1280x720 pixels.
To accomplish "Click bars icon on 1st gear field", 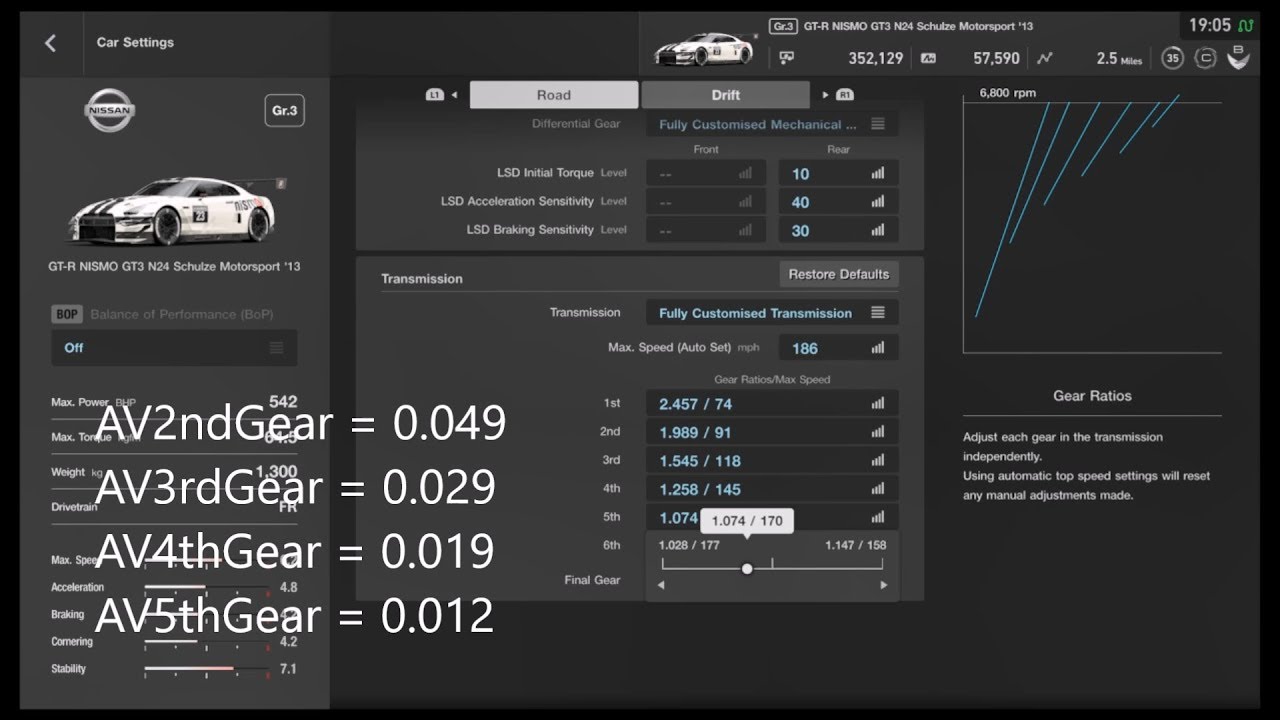I will coord(878,404).
